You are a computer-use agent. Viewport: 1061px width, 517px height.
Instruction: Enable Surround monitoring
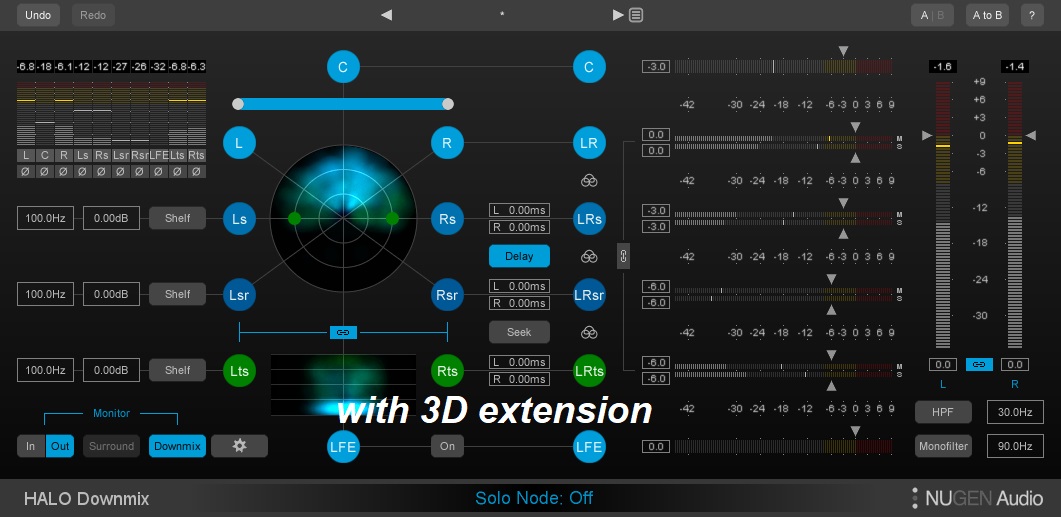point(112,446)
